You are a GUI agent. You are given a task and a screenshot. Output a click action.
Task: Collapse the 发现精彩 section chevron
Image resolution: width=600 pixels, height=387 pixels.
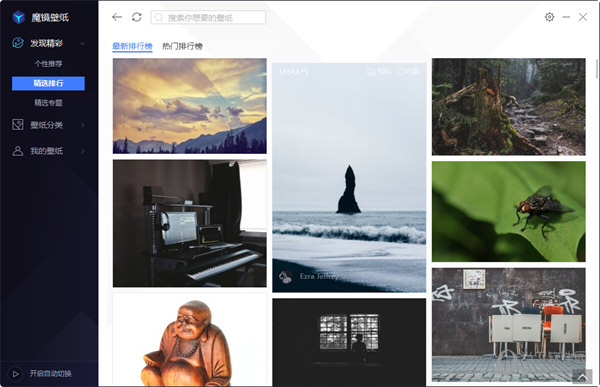coord(83,44)
